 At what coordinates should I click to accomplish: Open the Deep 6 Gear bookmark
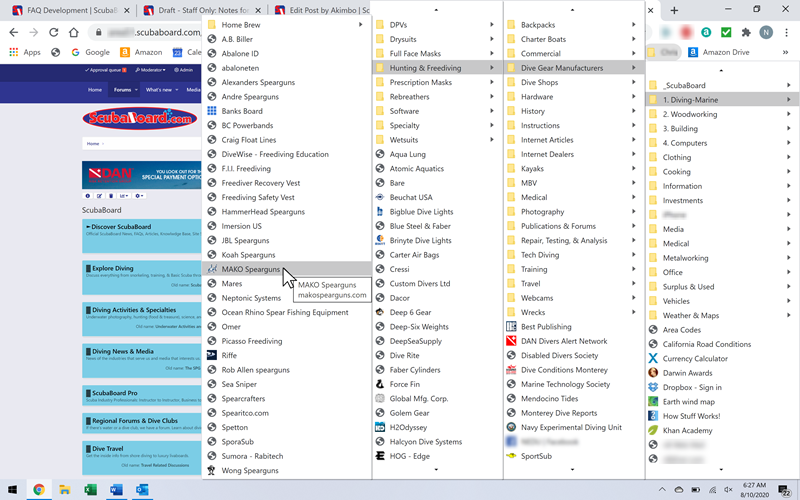click(437, 312)
